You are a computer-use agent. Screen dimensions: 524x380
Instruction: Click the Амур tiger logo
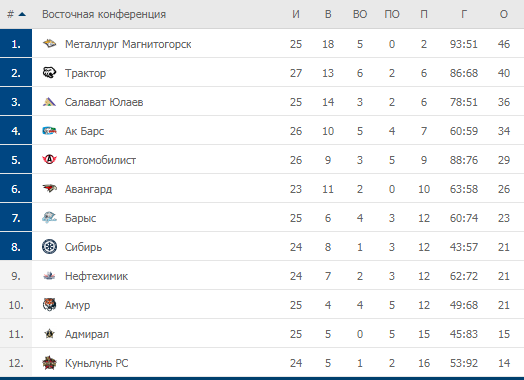[49, 304]
